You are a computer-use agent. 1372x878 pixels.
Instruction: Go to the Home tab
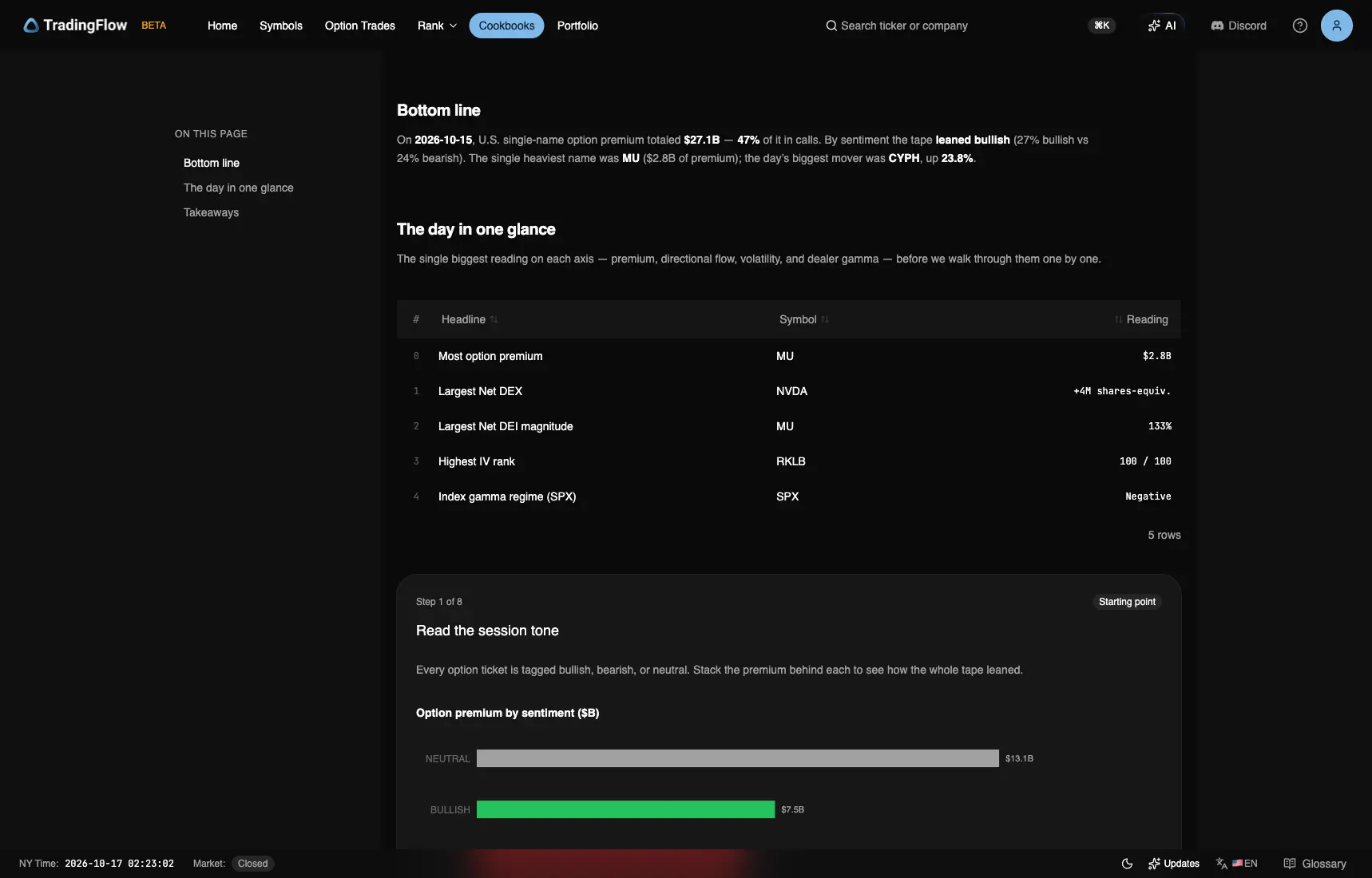click(x=222, y=26)
